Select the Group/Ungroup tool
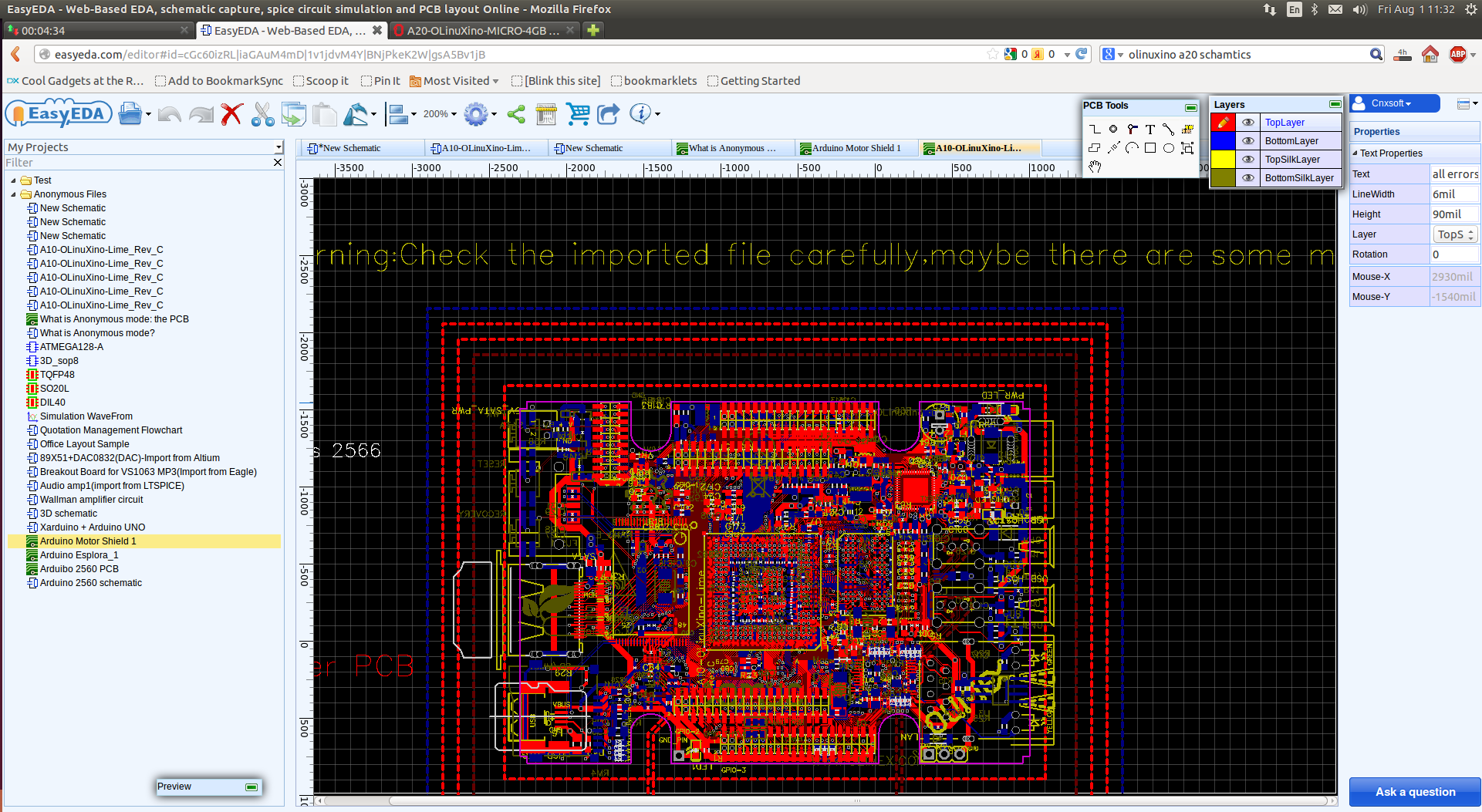1482x812 pixels. 1187,147
